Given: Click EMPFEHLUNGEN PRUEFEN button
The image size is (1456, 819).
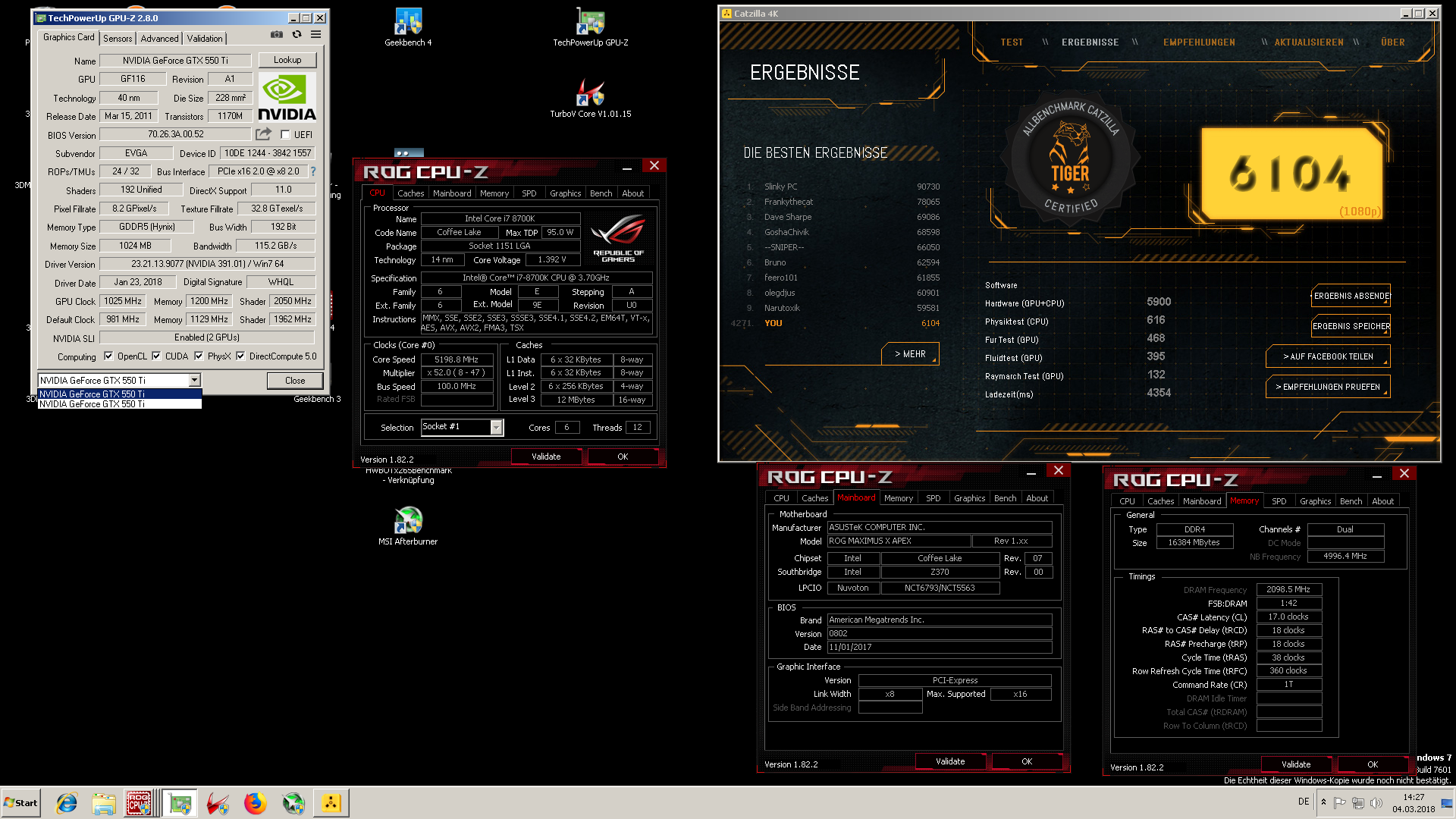Looking at the screenshot, I should pyautogui.click(x=1328, y=387).
